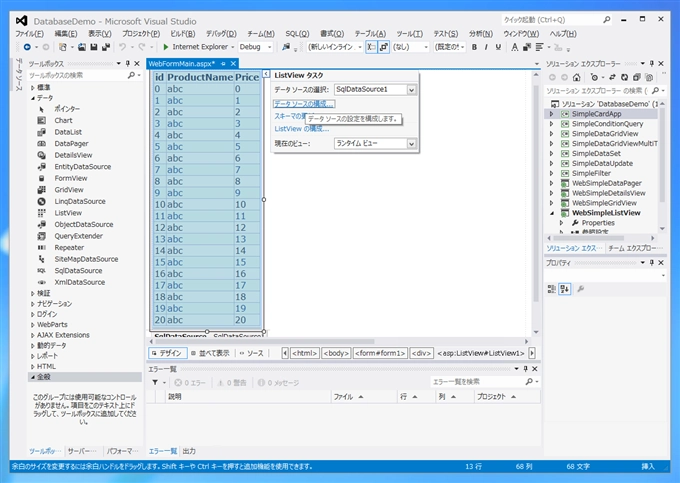Viewport: 680px width, 483px height.
Task: Expand the AJAX Extensions toolbox group
Action: tap(33, 335)
